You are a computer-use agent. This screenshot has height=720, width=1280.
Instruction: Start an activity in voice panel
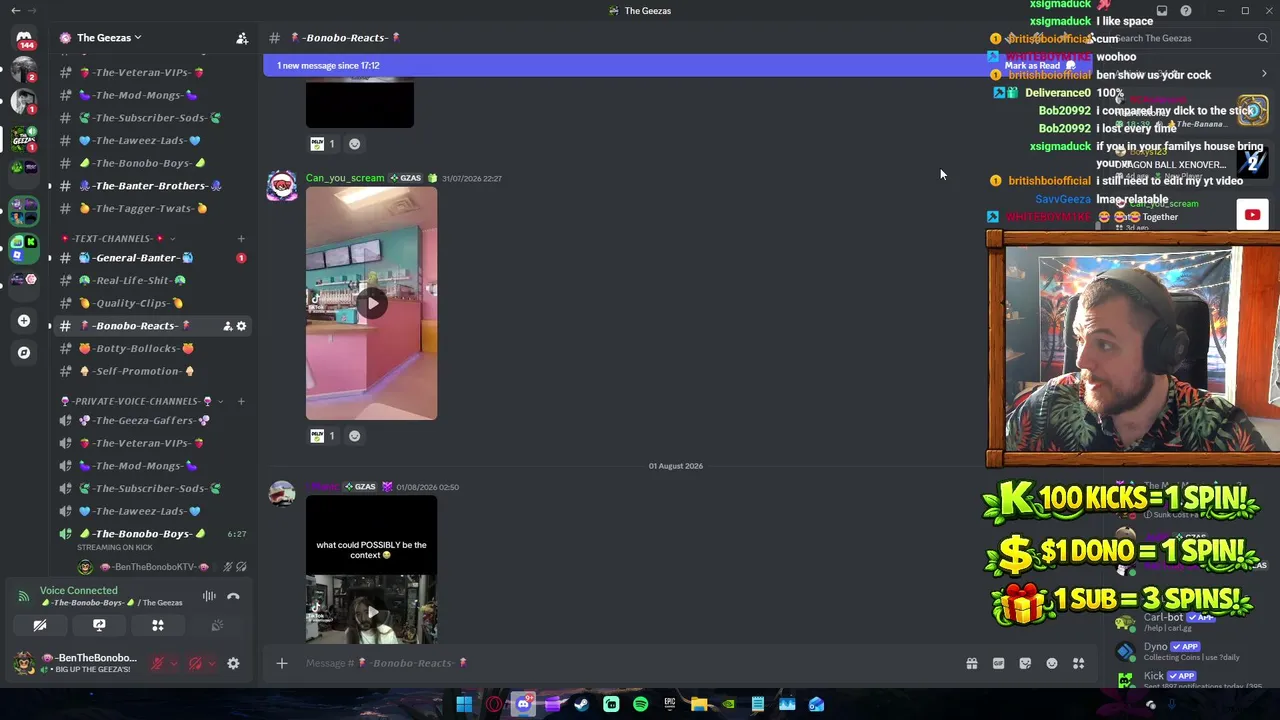[x=158, y=625]
